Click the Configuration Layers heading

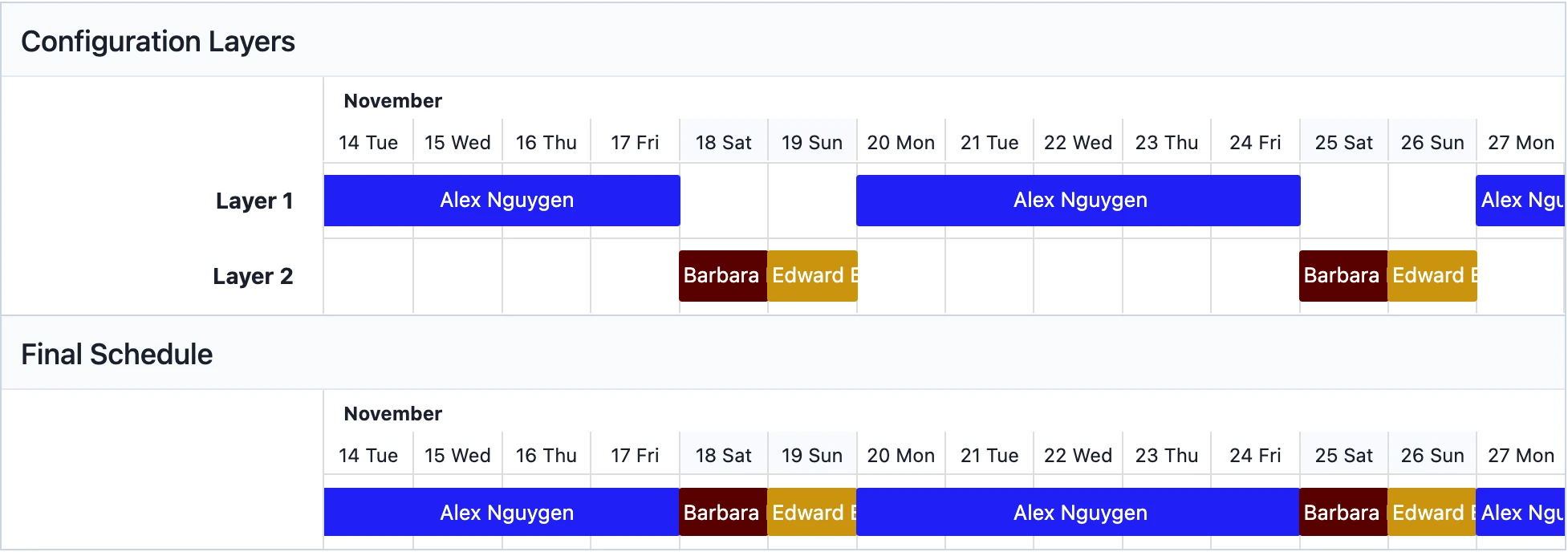[158, 41]
